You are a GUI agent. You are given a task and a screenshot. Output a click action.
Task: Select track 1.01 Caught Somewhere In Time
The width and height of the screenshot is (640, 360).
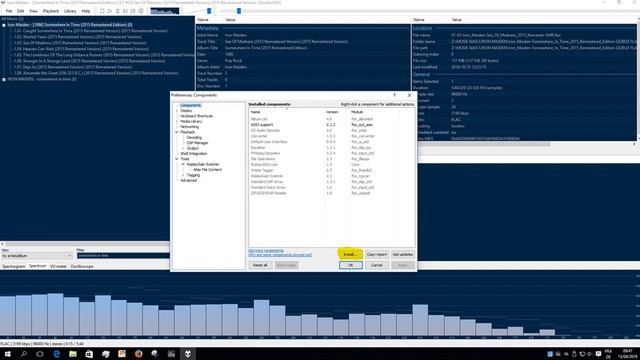[91, 31]
